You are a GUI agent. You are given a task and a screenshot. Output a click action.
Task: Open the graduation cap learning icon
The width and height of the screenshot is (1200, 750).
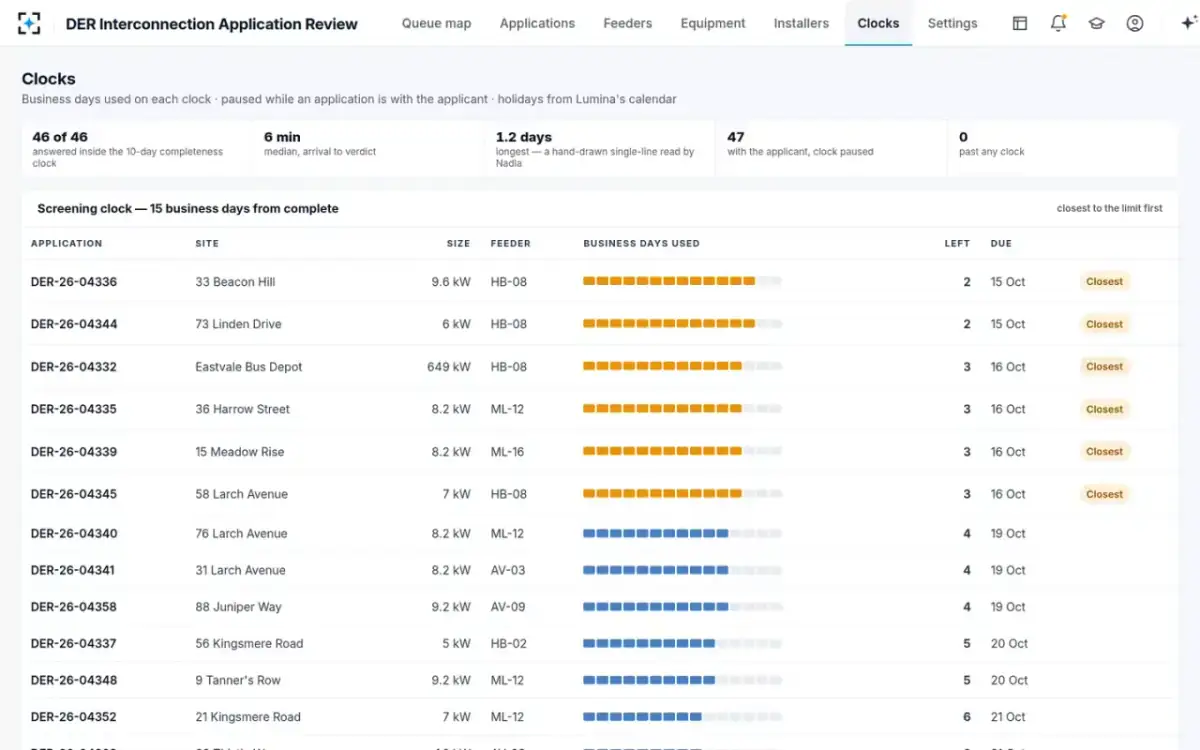(1096, 23)
